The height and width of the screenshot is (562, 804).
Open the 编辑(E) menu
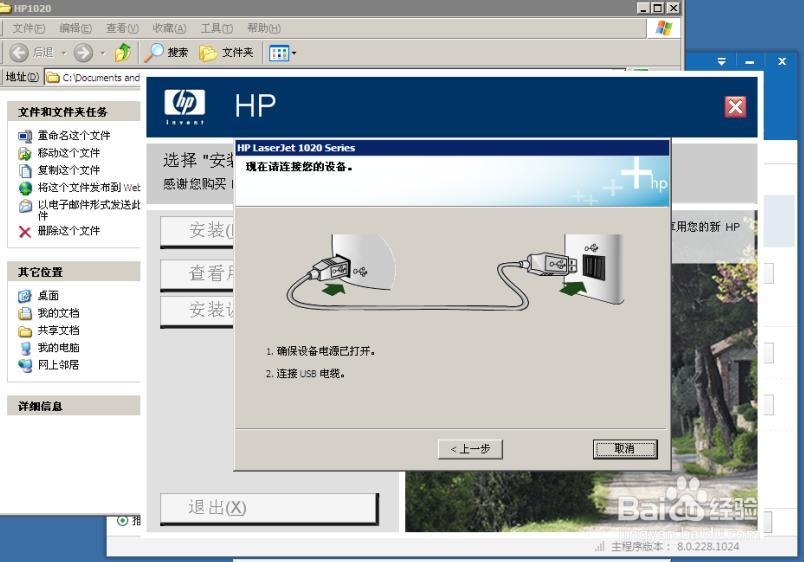coord(75,28)
